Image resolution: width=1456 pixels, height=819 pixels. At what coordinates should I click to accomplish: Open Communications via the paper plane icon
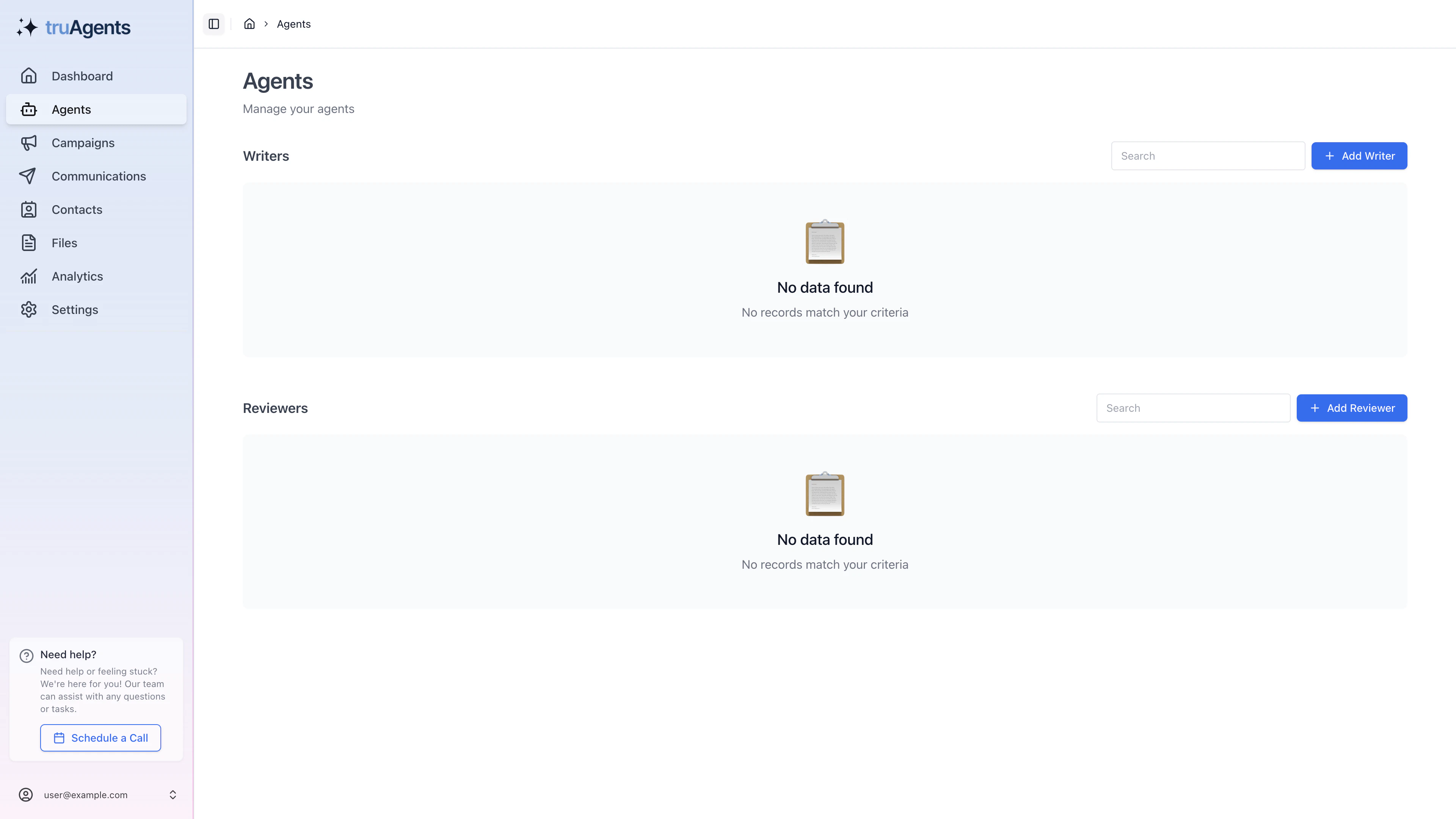(29, 176)
